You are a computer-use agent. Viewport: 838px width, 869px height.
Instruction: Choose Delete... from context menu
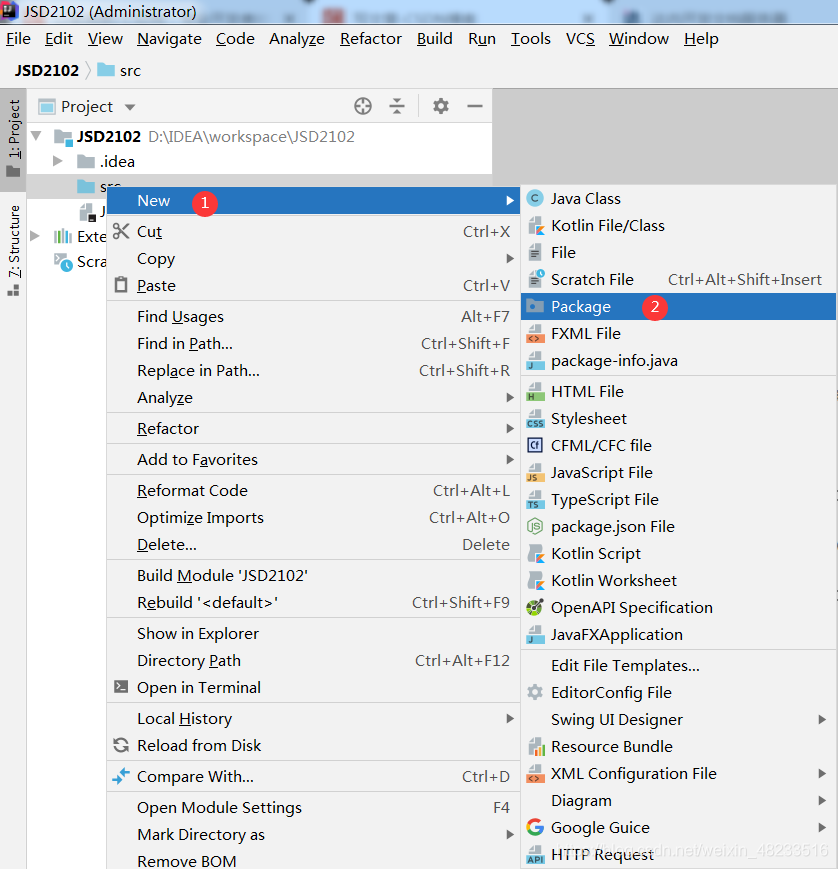point(313,544)
